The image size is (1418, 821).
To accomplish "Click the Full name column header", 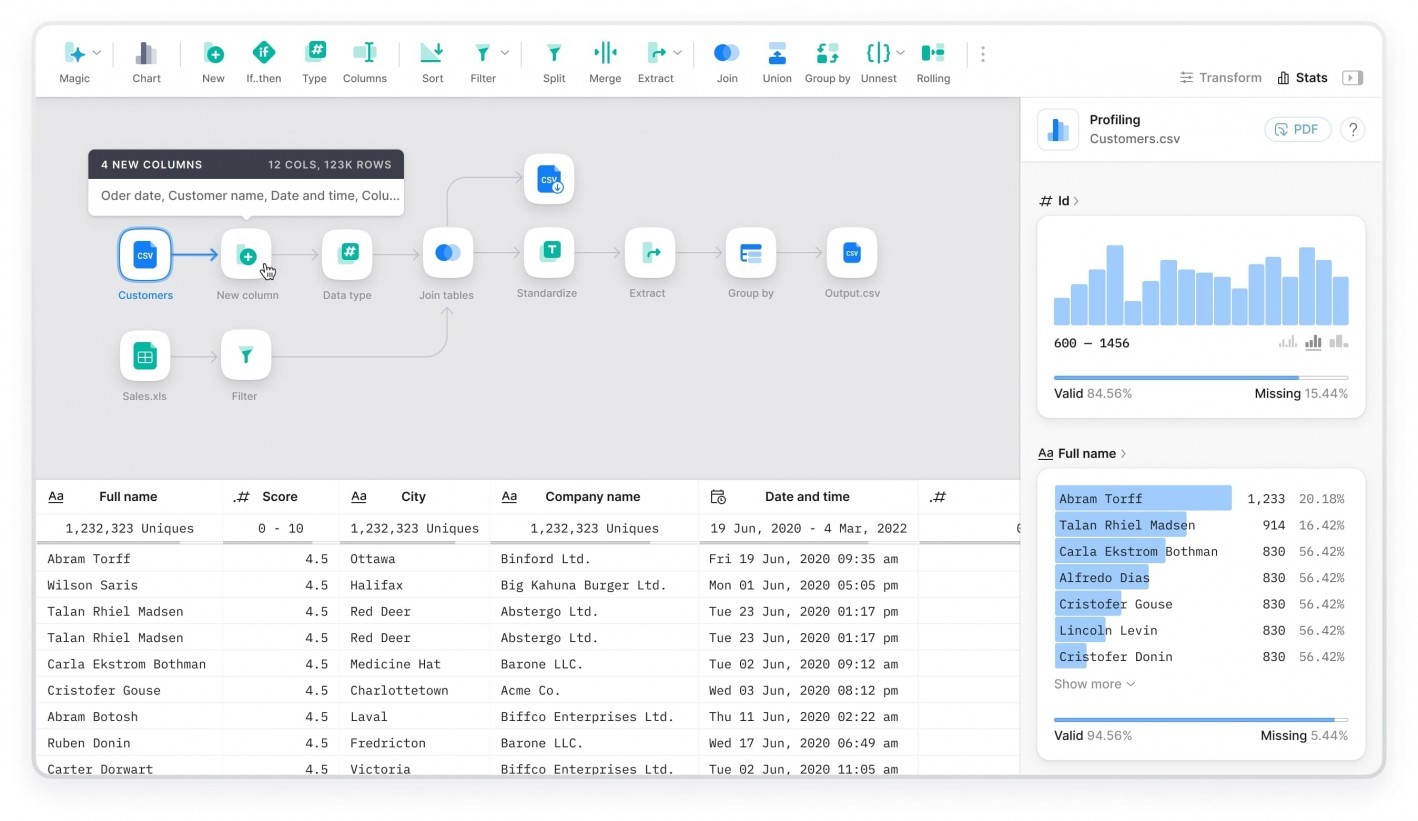I will click(x=129, y=497).
